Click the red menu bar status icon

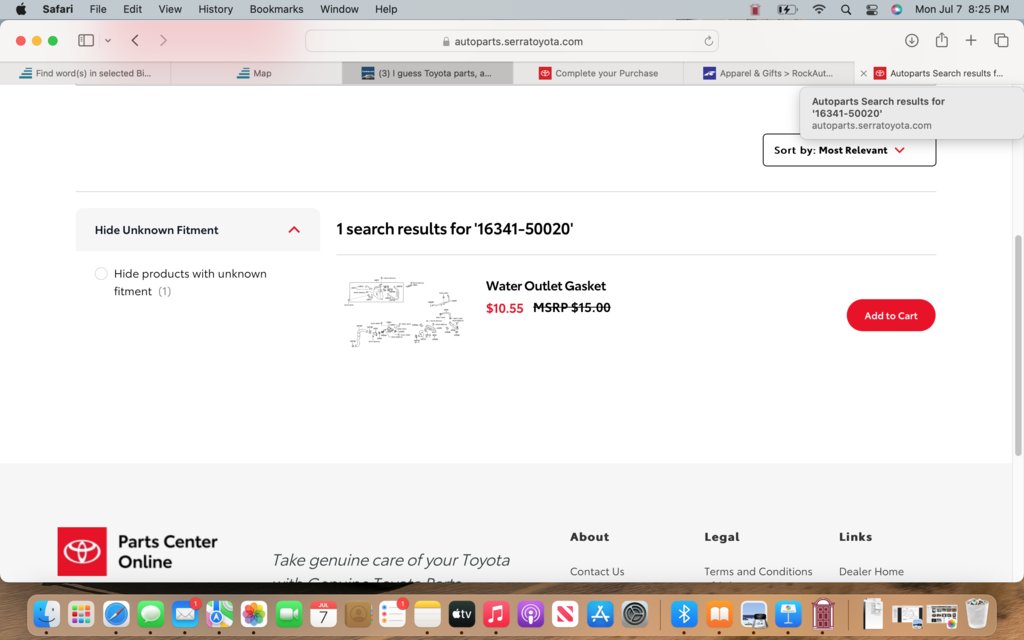(755, 9)
